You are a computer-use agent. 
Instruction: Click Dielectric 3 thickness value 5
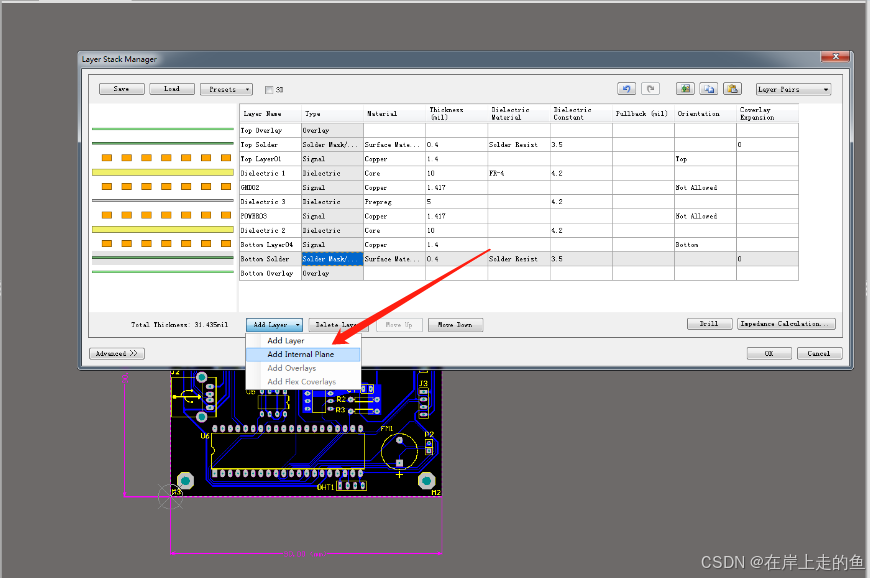coord(457,202)
